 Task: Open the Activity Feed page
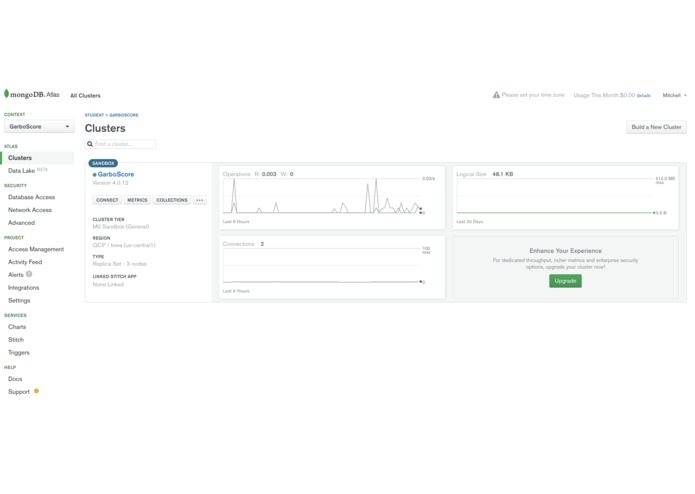click(x=25, y=262)
